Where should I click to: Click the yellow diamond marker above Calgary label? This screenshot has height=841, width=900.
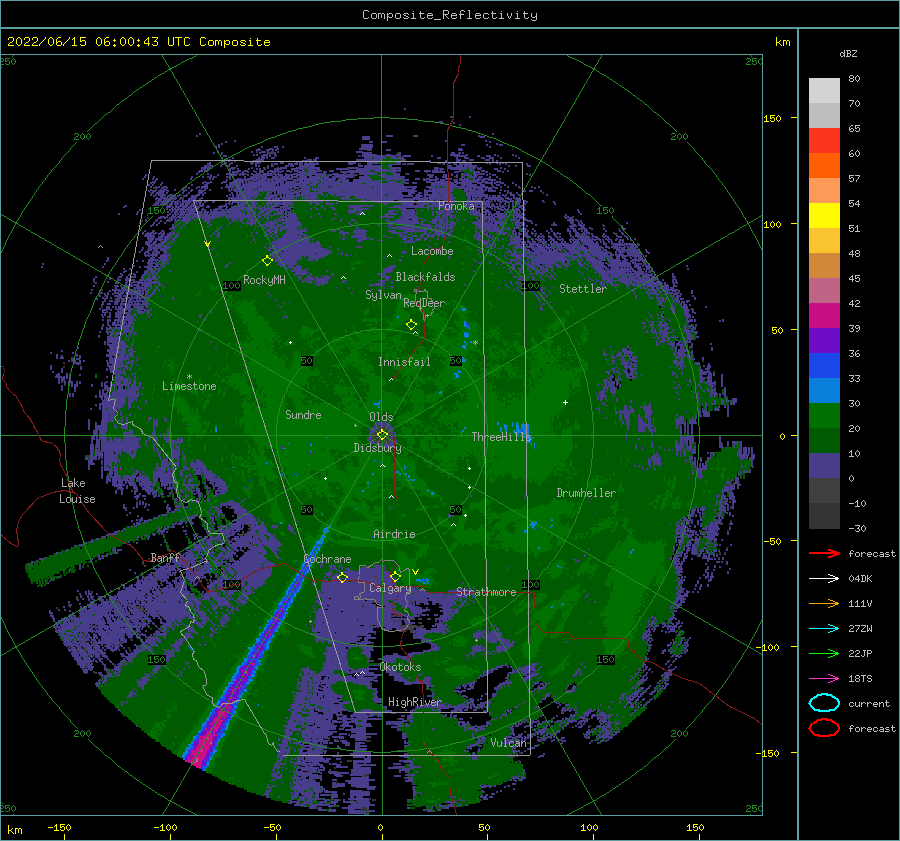(395, 576)
